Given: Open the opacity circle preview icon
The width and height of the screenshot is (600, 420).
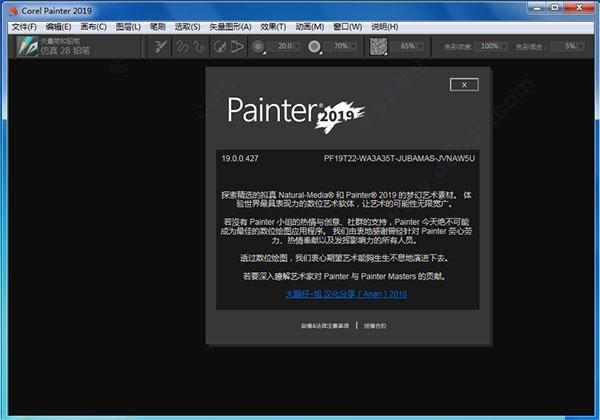Looking at the screenshot, I should pyautogui.click(x=315, y=47).
